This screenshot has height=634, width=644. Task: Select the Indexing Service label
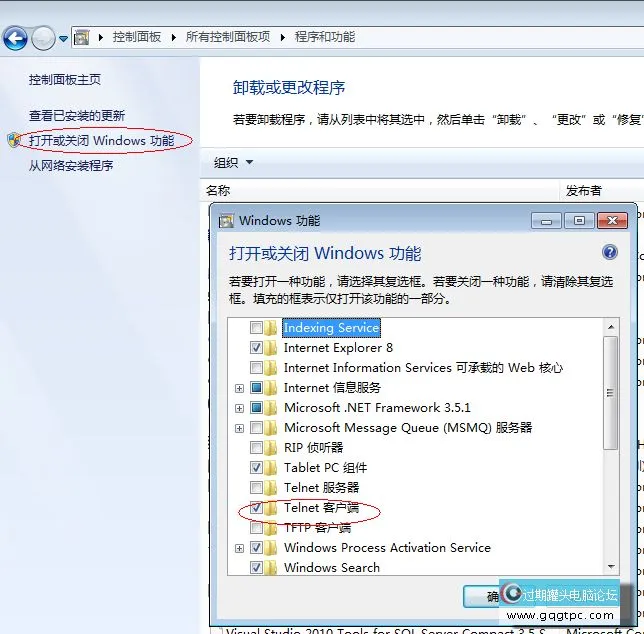[x=331, y=328]
